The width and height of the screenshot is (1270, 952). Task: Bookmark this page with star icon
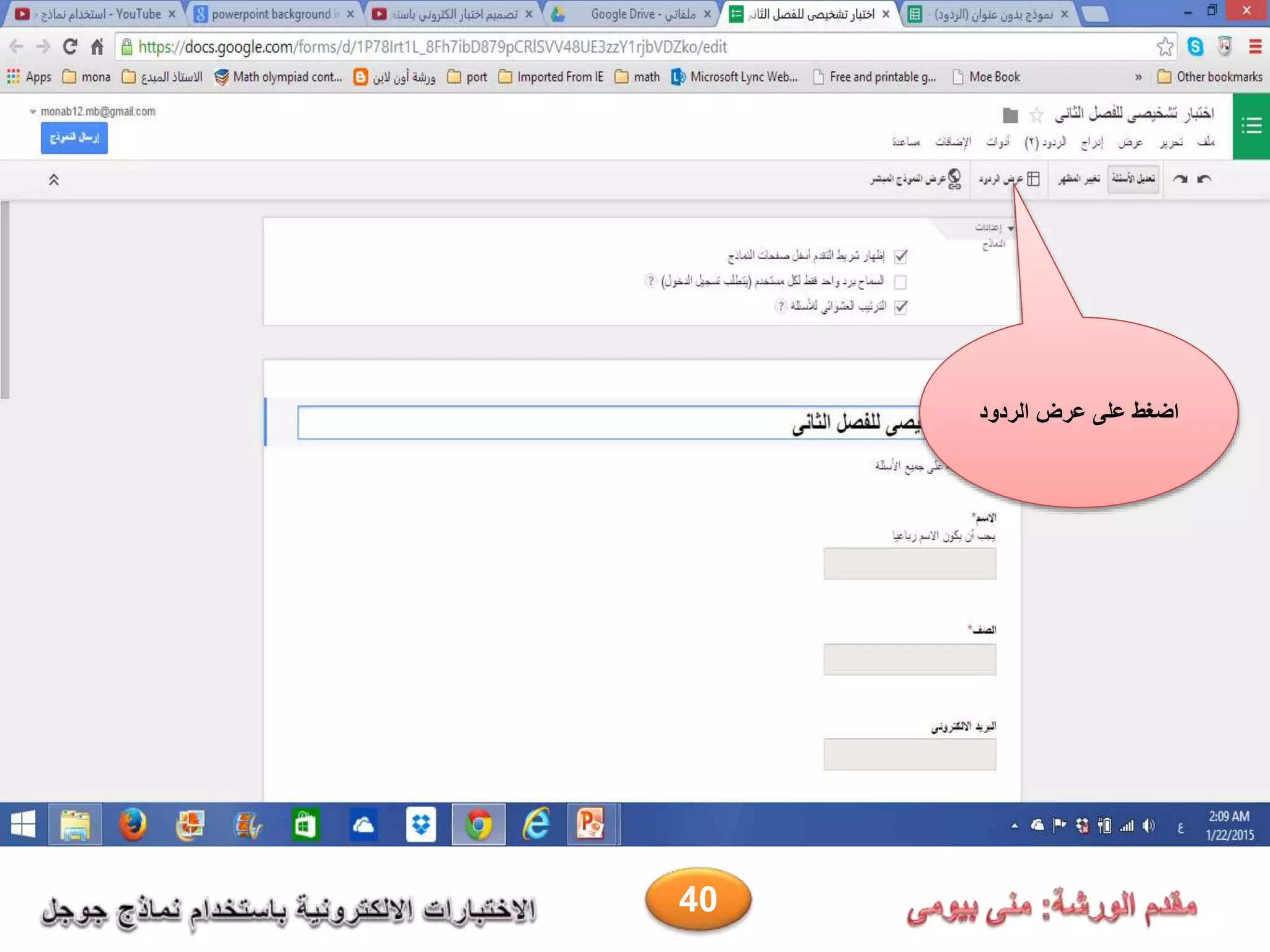[1165, 46]
